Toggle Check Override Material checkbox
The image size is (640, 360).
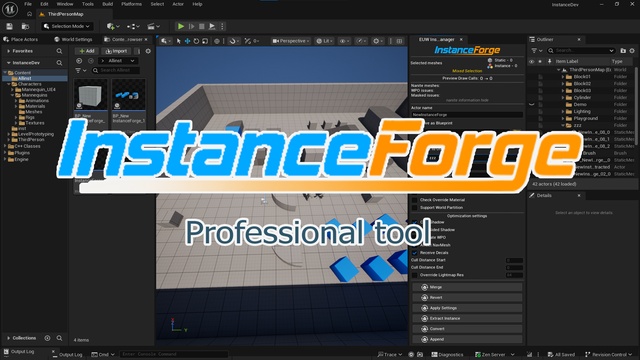(x=415, y=200)
